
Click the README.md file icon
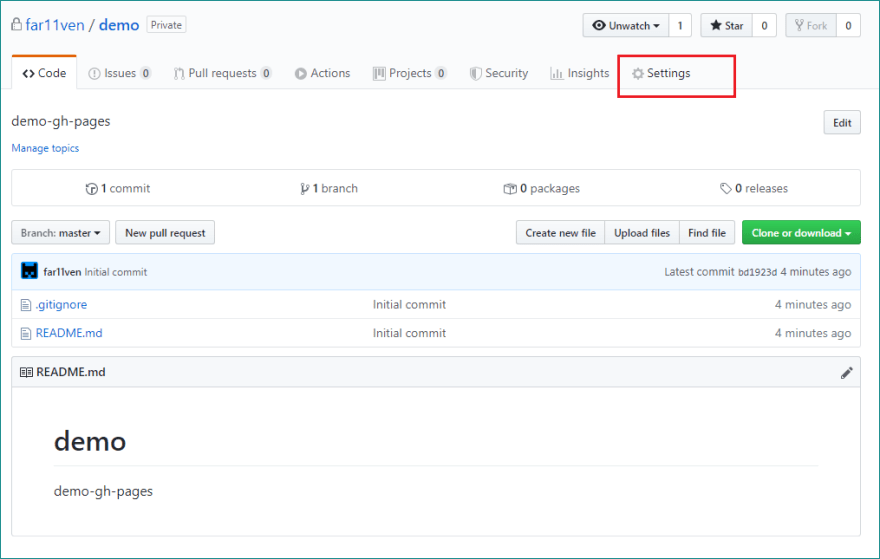[26, 334]
